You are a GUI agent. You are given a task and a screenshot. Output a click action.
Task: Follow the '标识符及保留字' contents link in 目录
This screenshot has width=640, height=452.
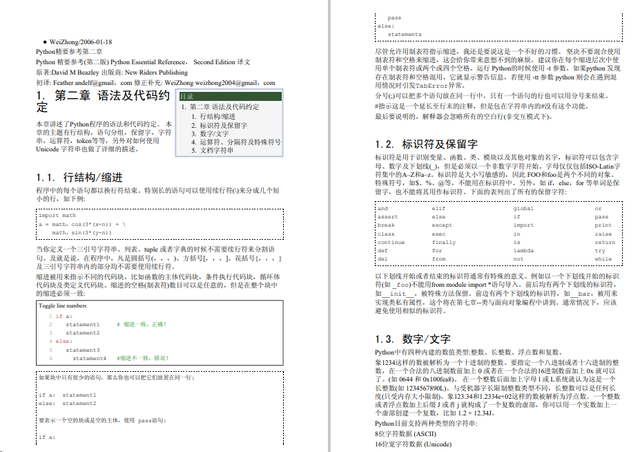tap(223, 125)
